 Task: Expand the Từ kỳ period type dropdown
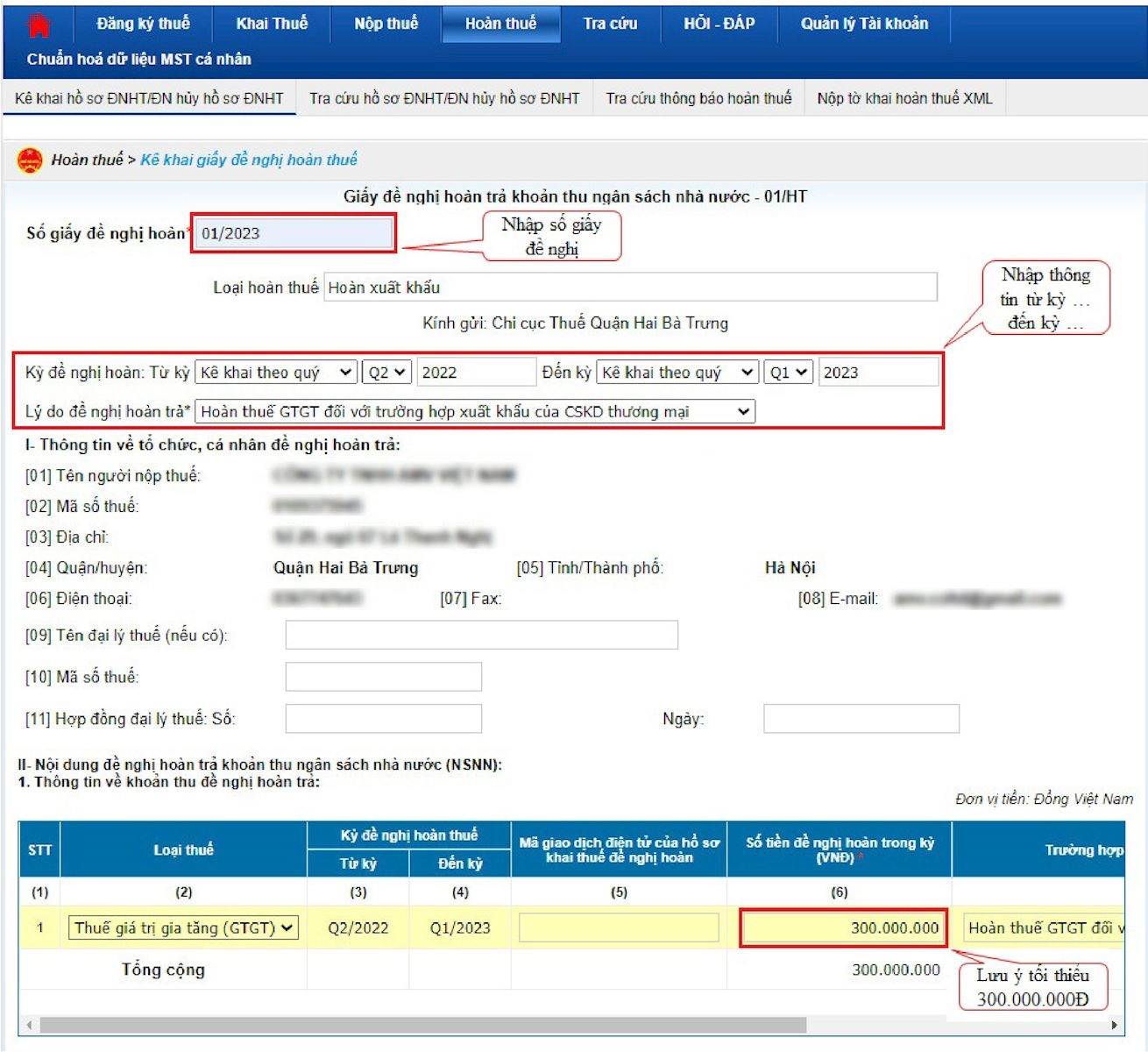(276, 373)
